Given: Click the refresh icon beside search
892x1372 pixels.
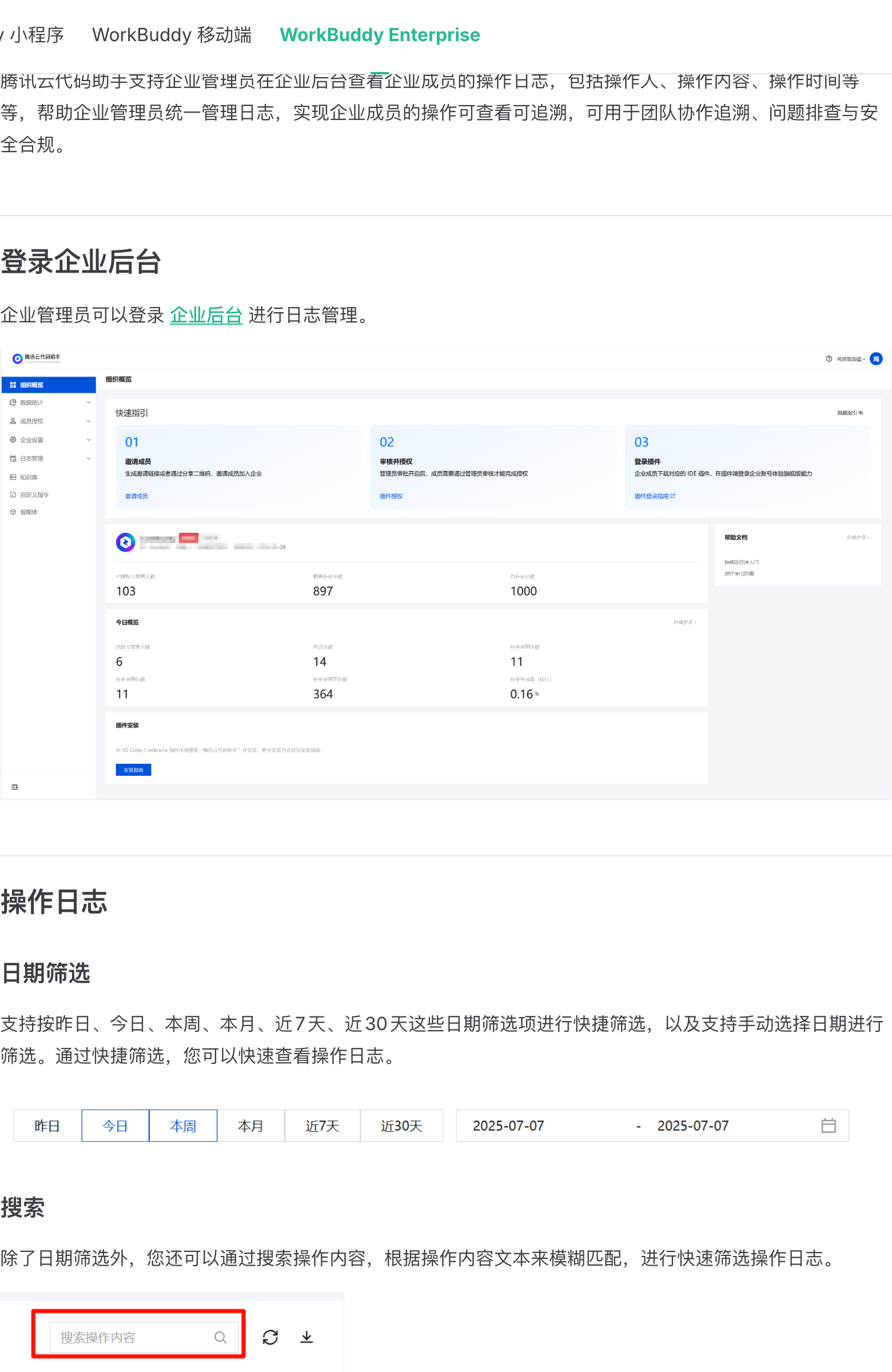Looking at the screenshot, I should (270, 1337).
